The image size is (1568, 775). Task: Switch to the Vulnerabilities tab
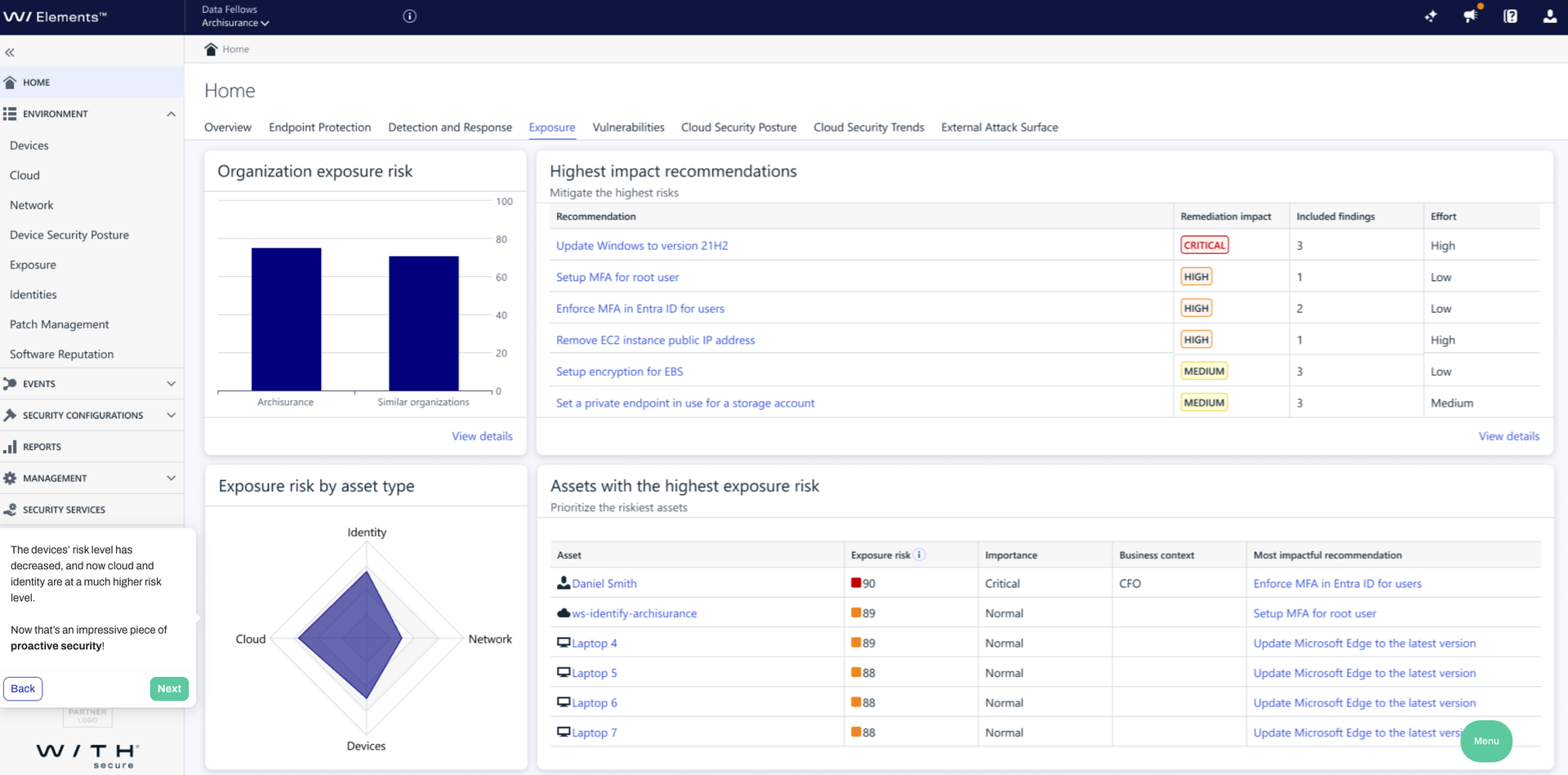point(627,127)
